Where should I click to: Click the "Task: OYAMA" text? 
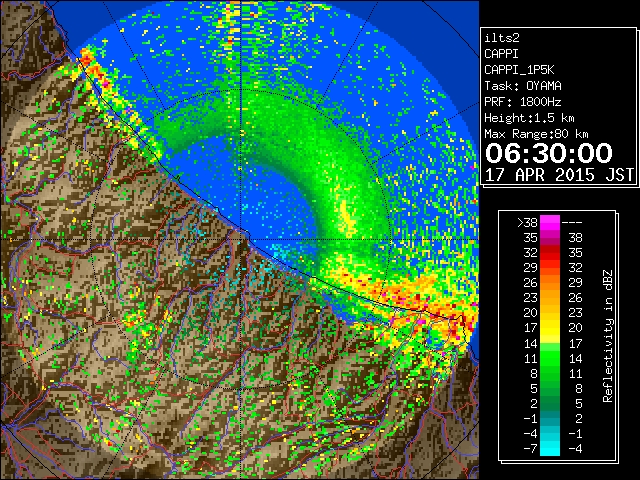click(x=523, y=86)
